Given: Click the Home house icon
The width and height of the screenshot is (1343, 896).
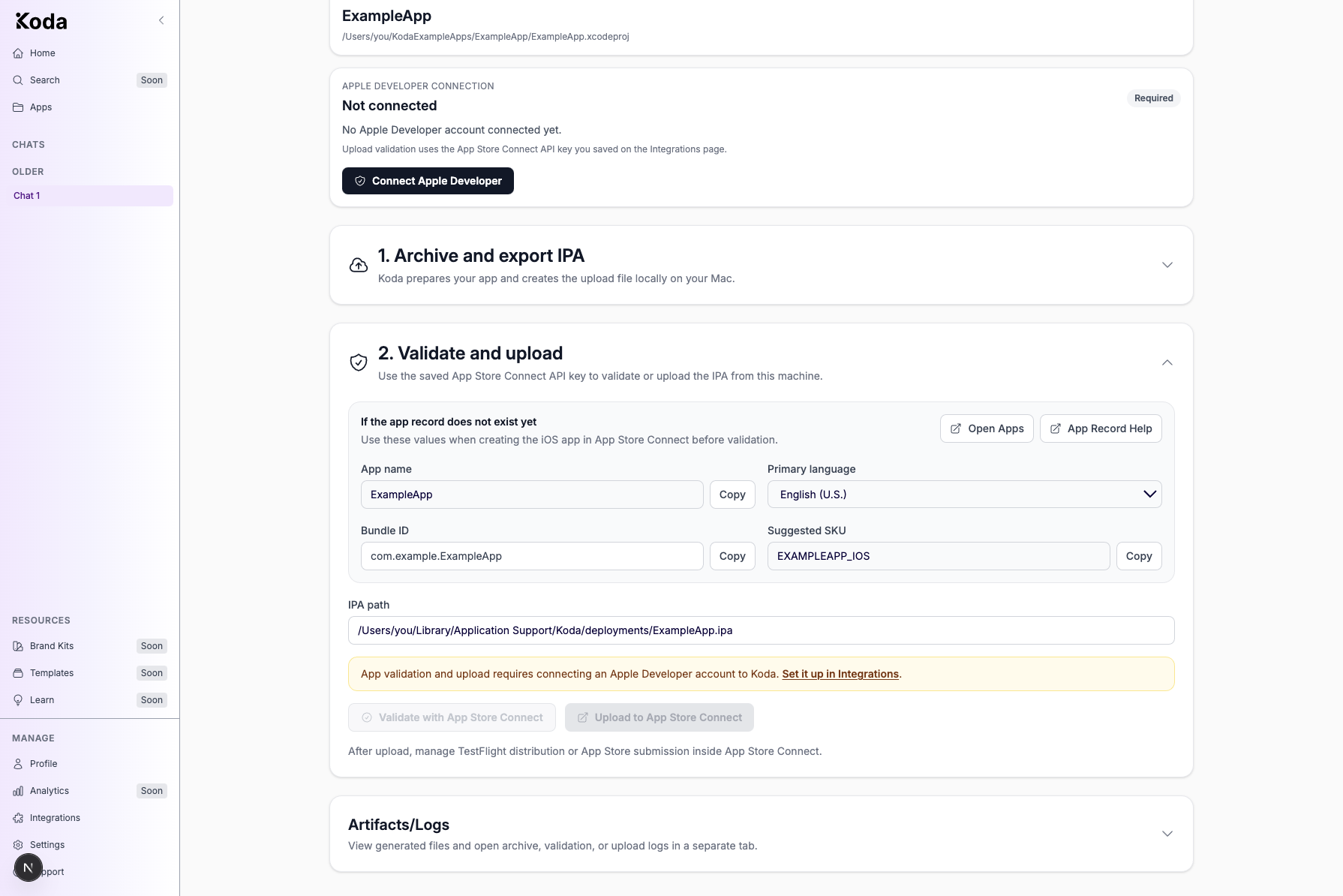Looking at the screenshot, I should point(18,53).
